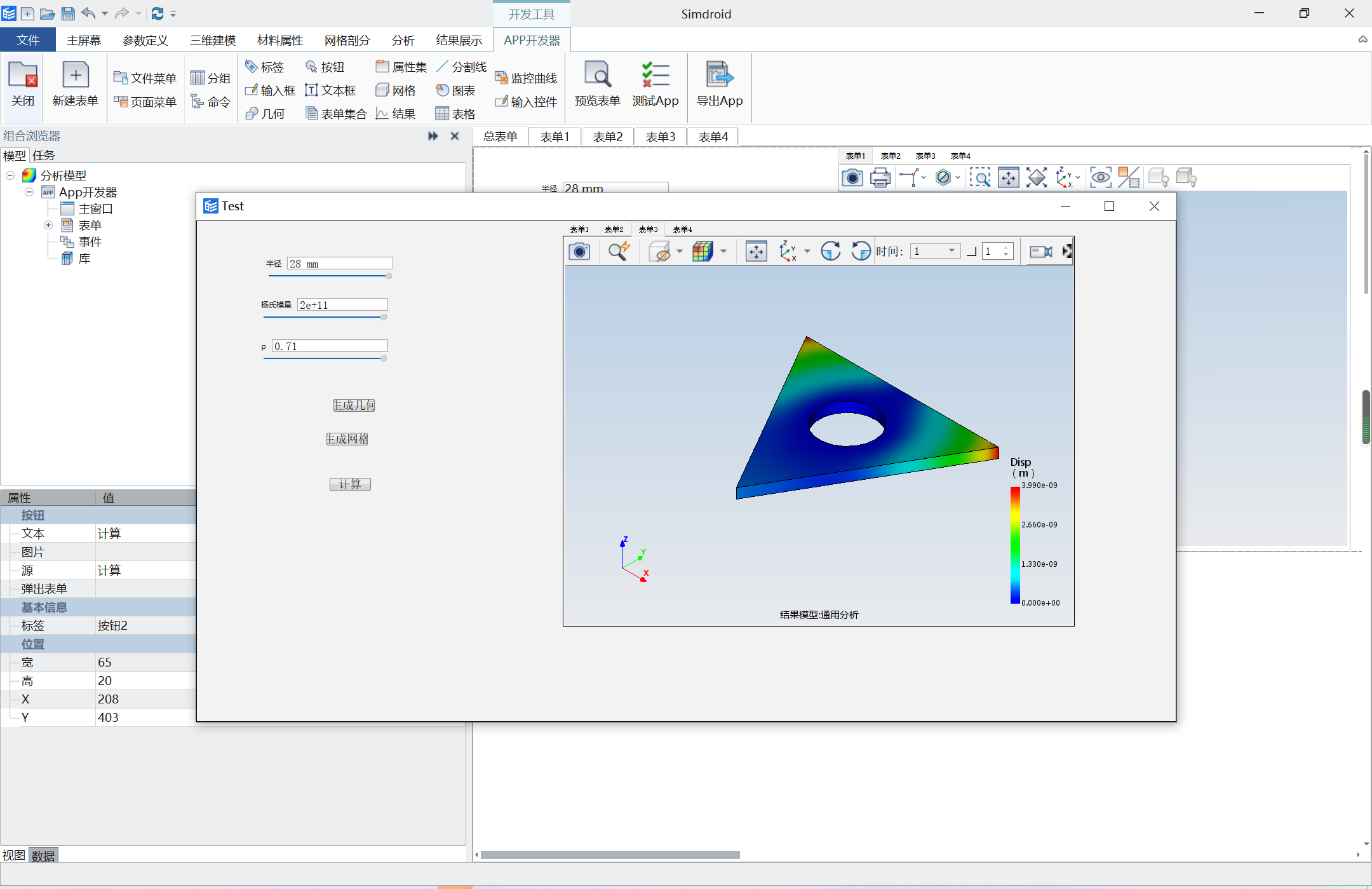Click the slider under the P field
The image size is (1372, 889).
[x=325, y=358]
